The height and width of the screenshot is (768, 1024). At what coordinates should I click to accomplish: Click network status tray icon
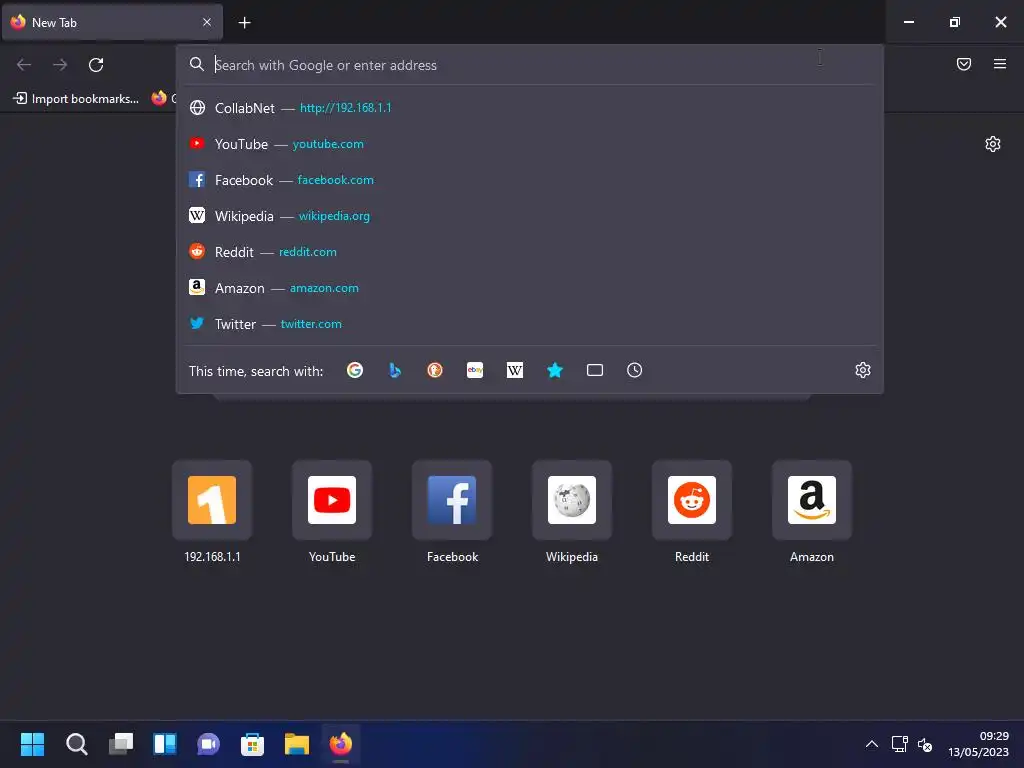click(x=899, y=744)
